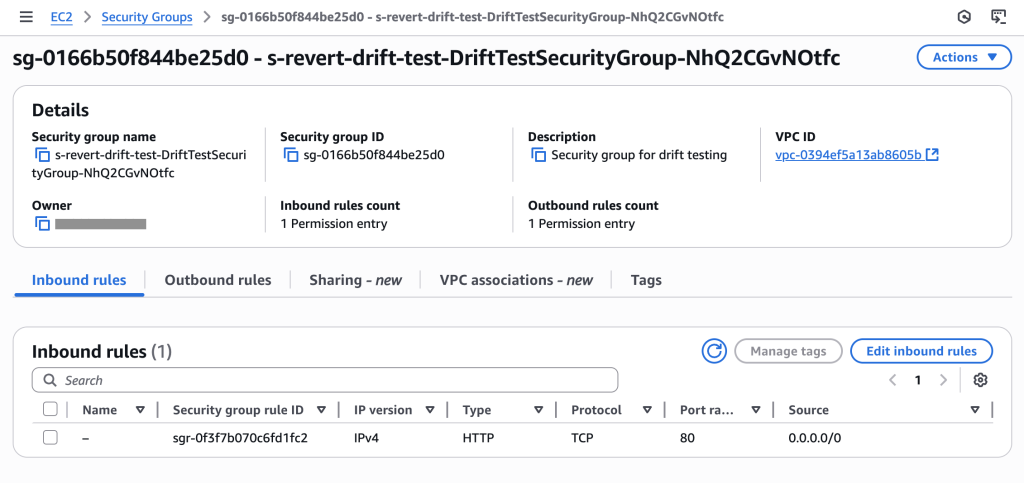The width and height of the screenshot is (1024, 483).
Task: Check the sgr-0f3f7b070c6fd1fc2 rule row
Action: (50, 437)
